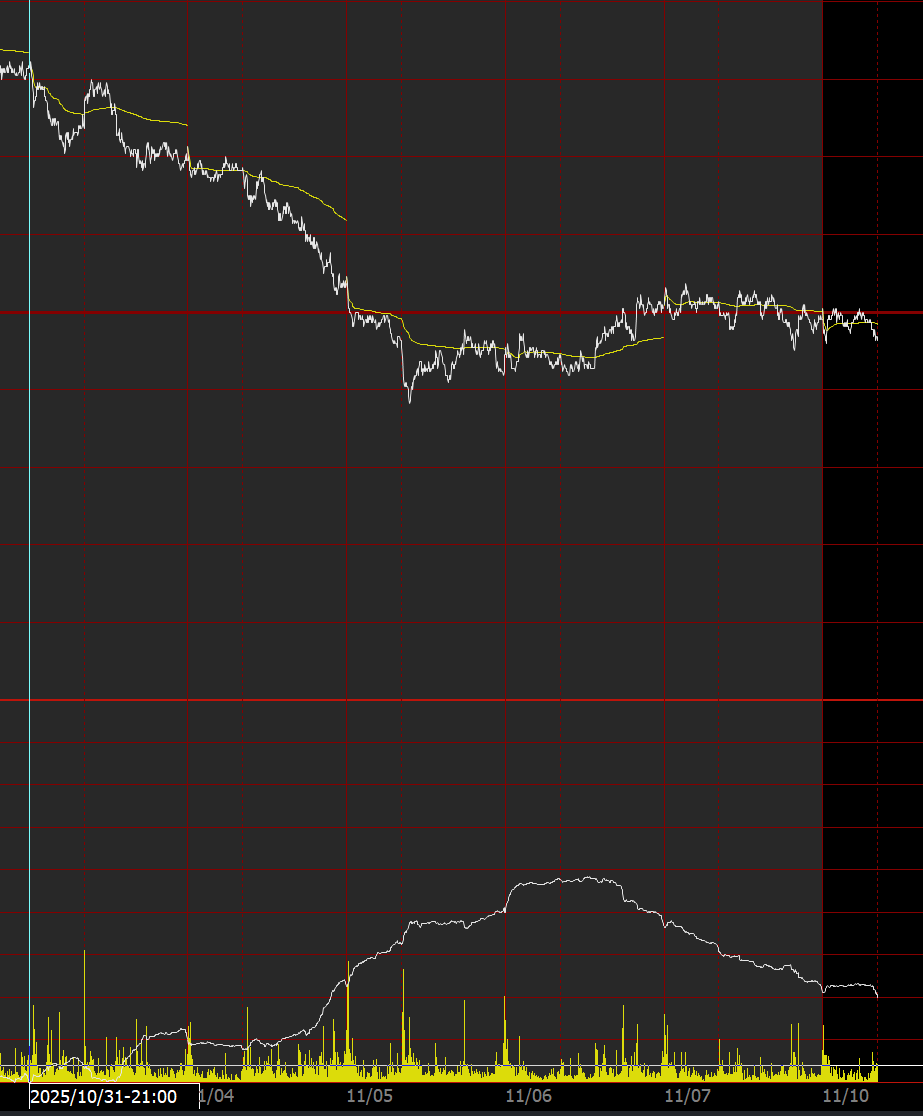Click the right end of white price line
Screen dimensions: 923x1116
pos(877,340)
